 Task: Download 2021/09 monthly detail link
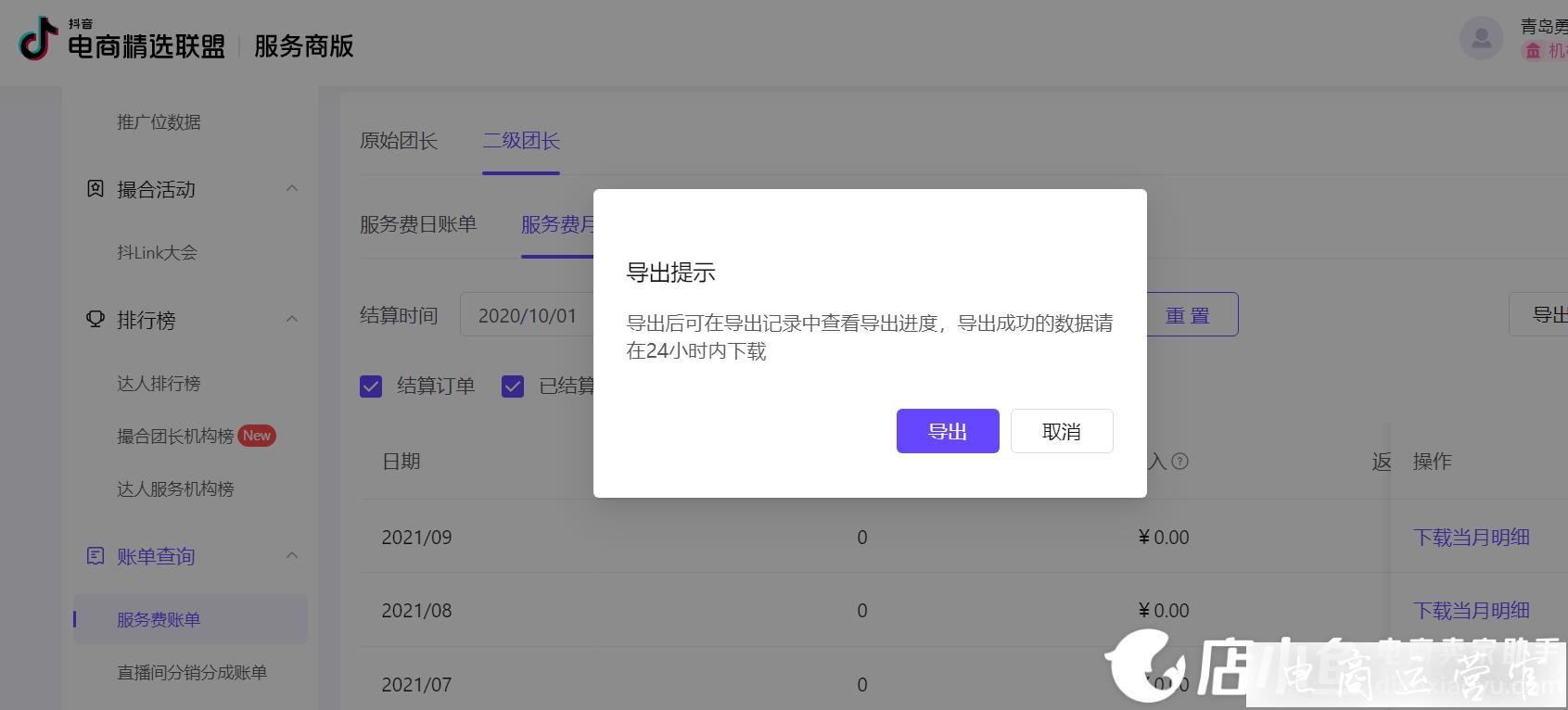coord(1472,538)
